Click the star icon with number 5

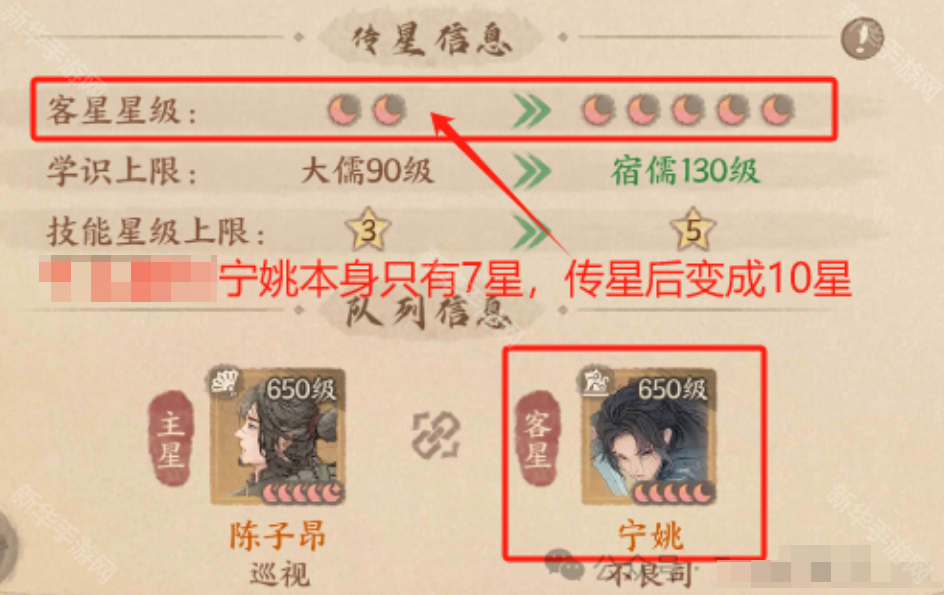pyautogui.click(x=693, y=229)
